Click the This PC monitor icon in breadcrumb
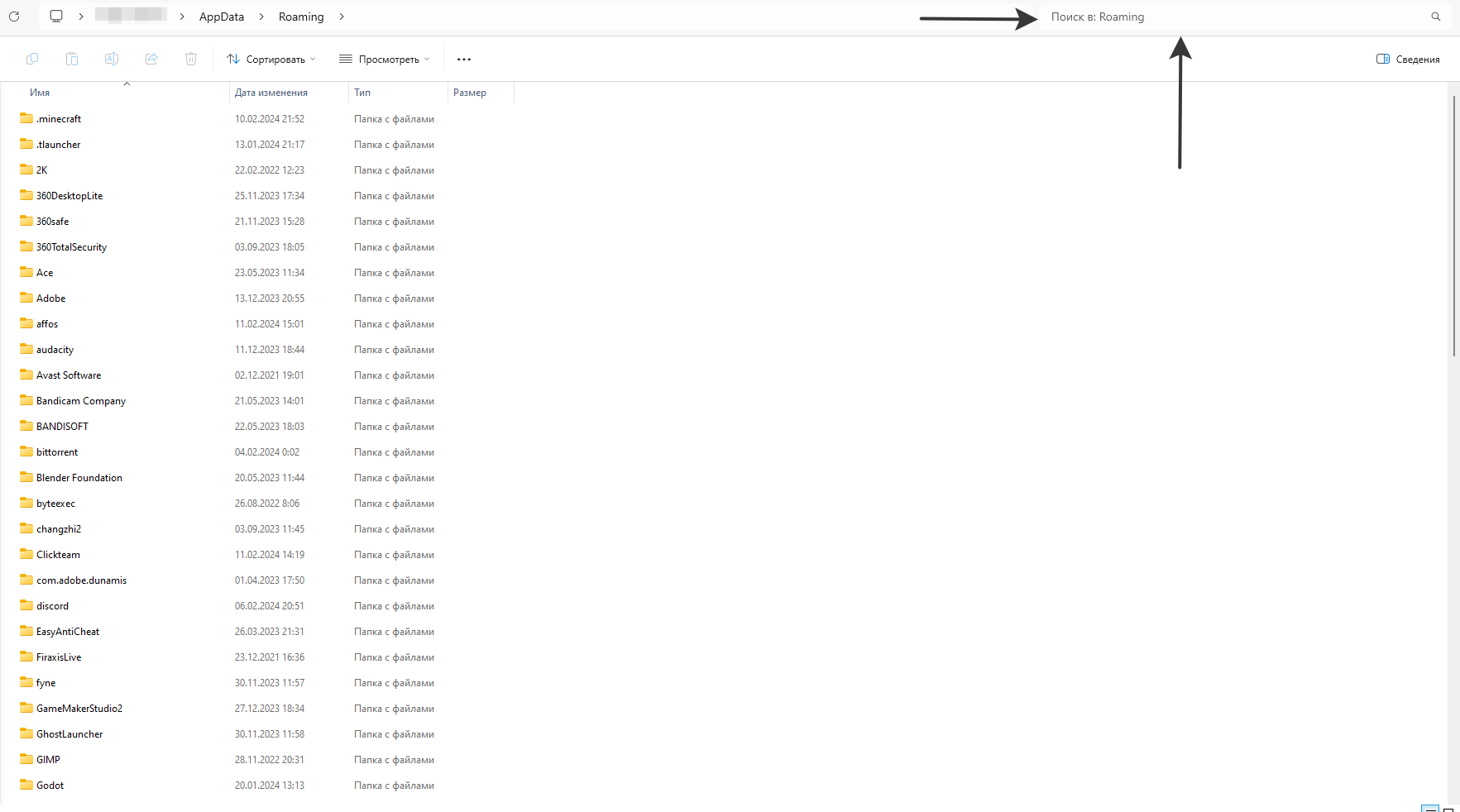 (x=56, y=17)
